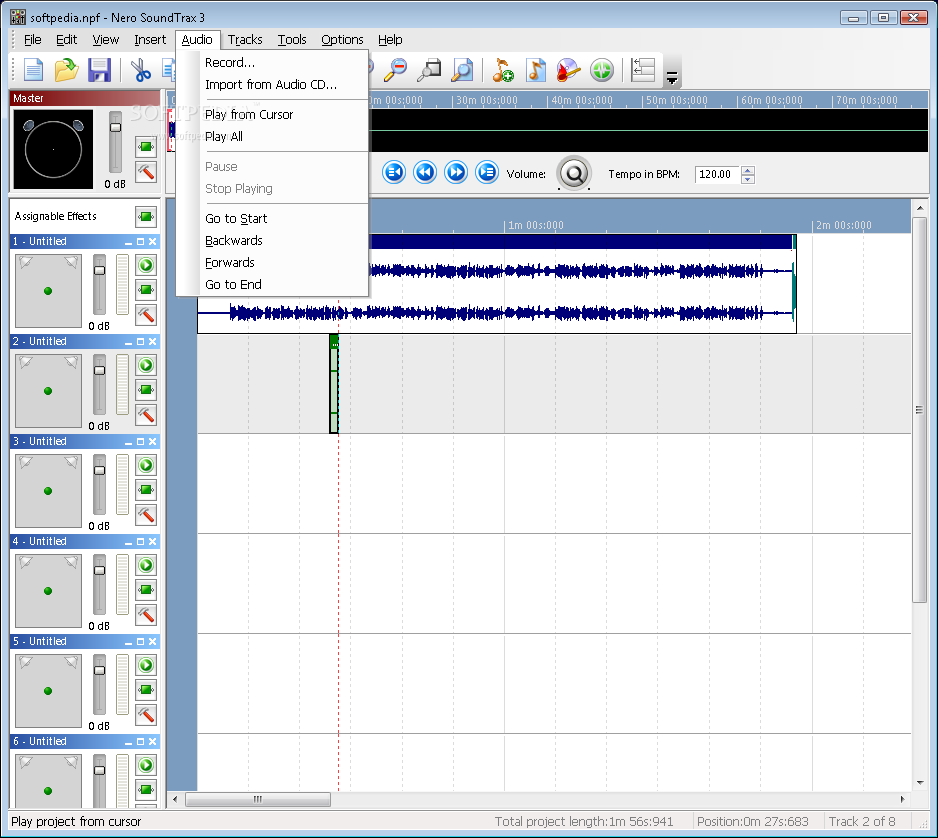Close the '2 - Untitled' track panel
Viewport: 938px width, 838px height.
153,342
